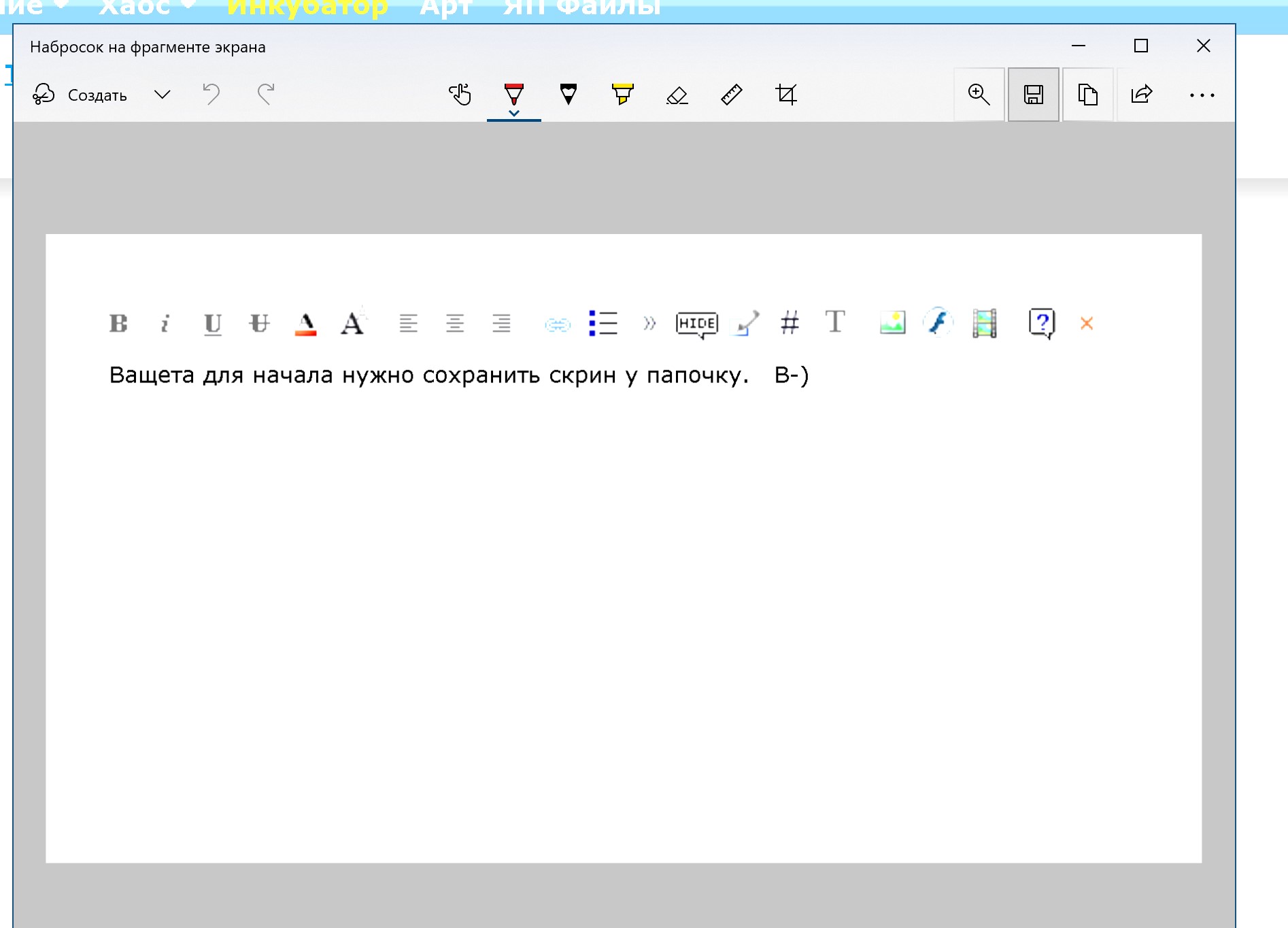Maximize the Snip & Sketch window
Viewport: 1288px width, 928px height.
click(x=1140, y=46)
